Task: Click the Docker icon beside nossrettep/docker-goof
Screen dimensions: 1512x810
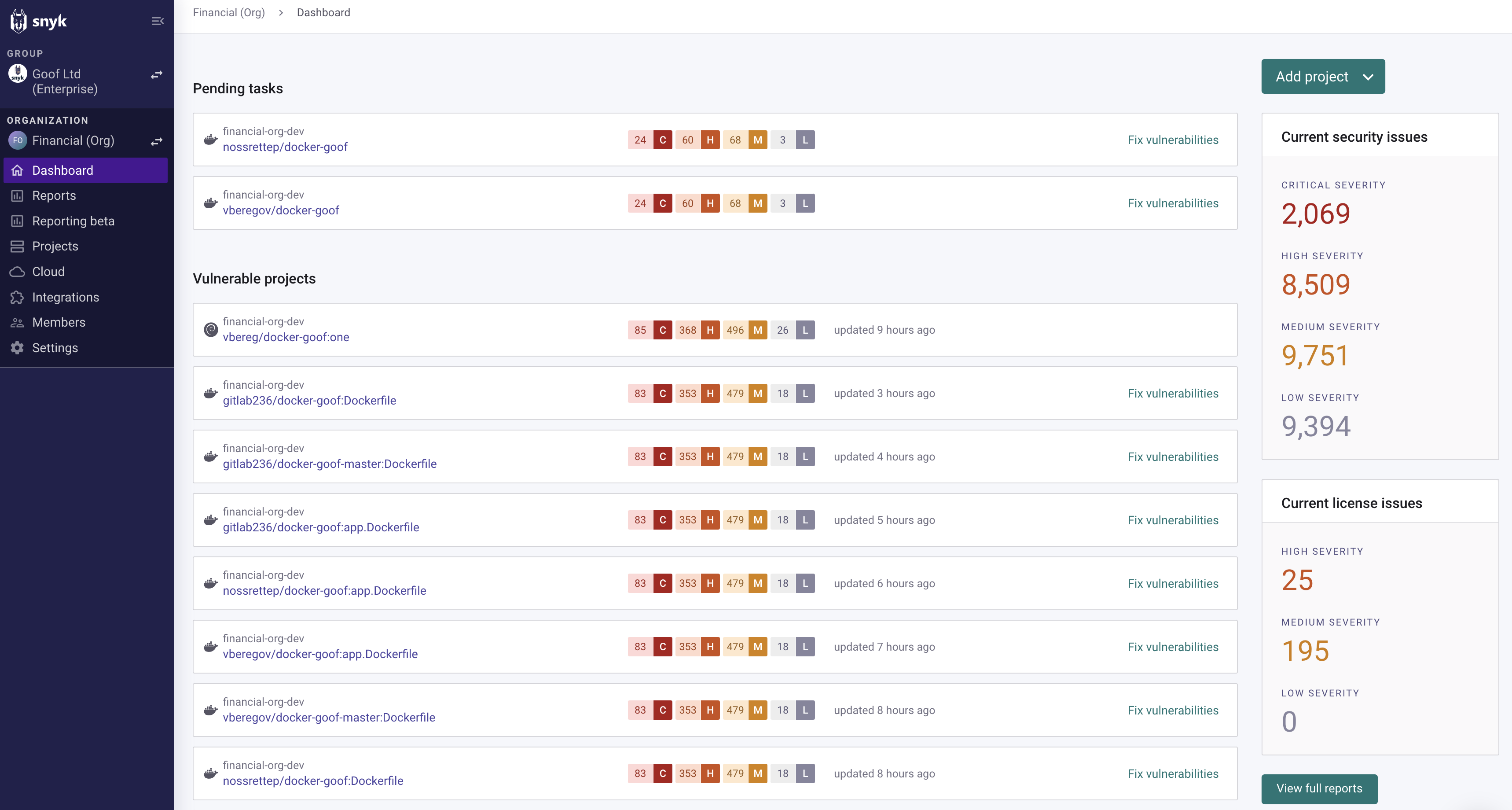Action: click(x=210, y=140)
